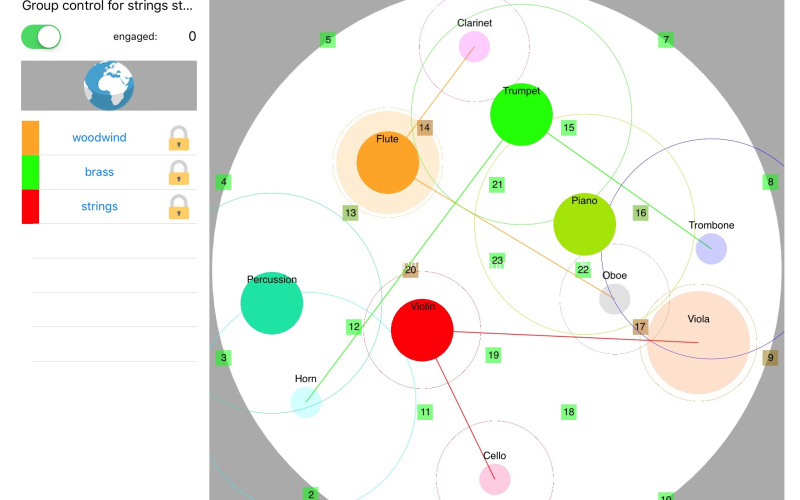Click speaker marker 4
Viewport: 800px width, 500px height.
(x=223, y=182)
